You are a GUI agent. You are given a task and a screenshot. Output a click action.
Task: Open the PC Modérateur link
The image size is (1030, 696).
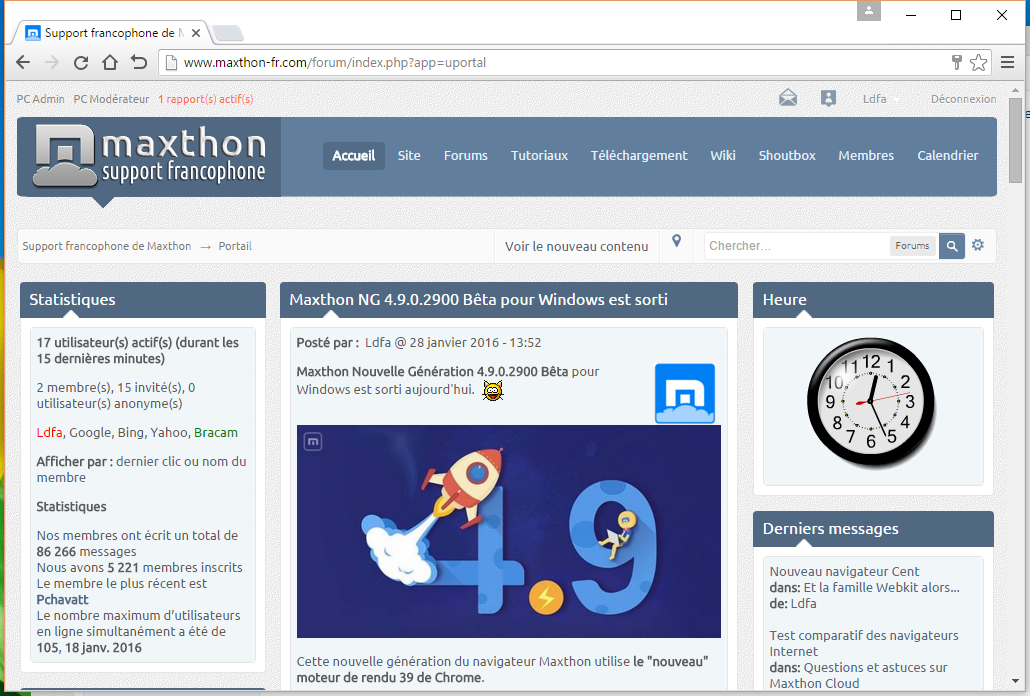click(x=111, y=99)
